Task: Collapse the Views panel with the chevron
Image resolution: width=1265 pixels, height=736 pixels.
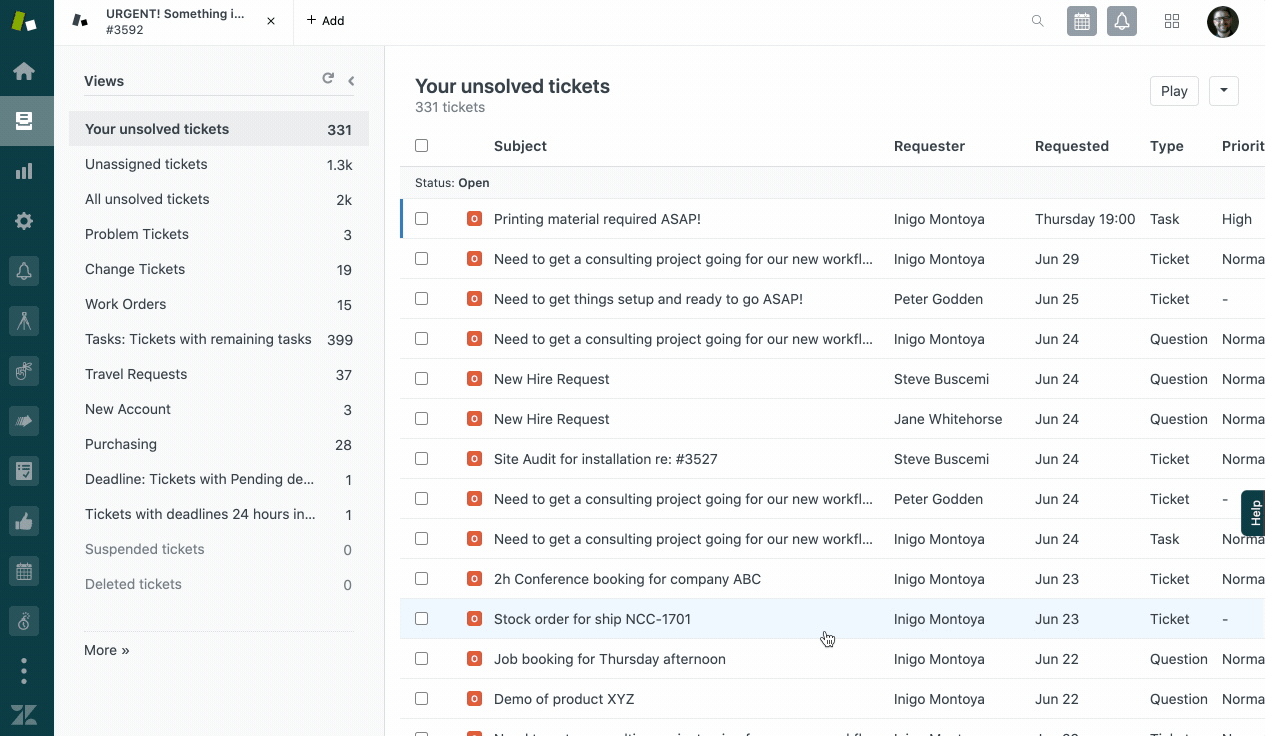Action: [350, 80]
